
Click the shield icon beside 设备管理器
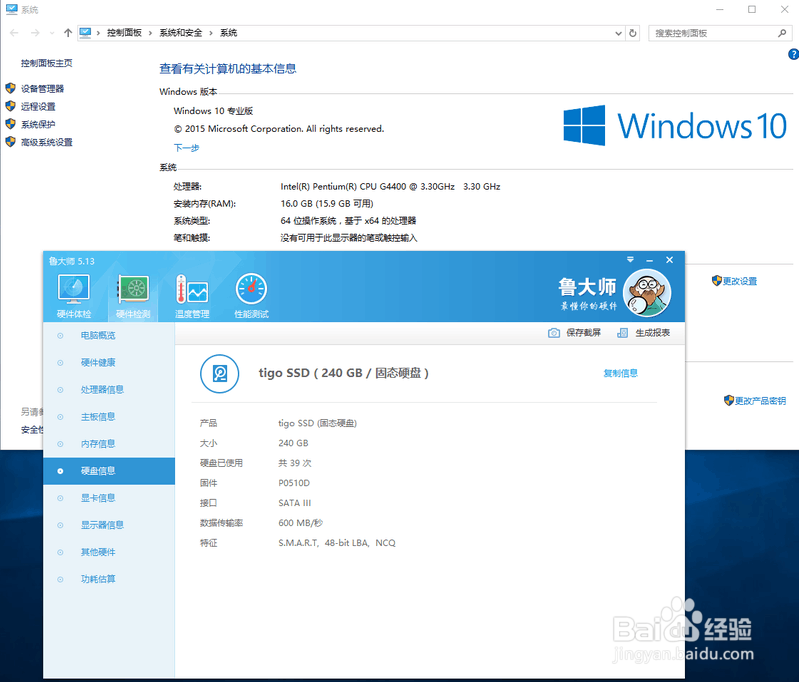(x=10, y=88)
